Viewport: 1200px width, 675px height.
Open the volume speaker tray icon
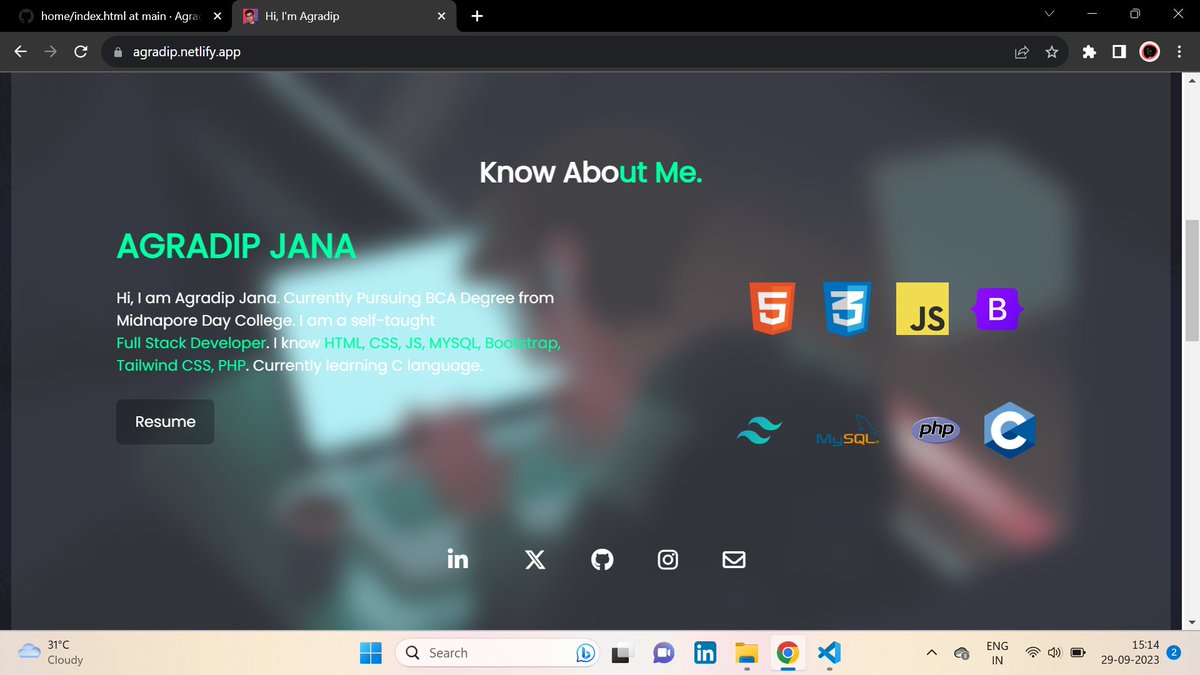coord(1054,653)
